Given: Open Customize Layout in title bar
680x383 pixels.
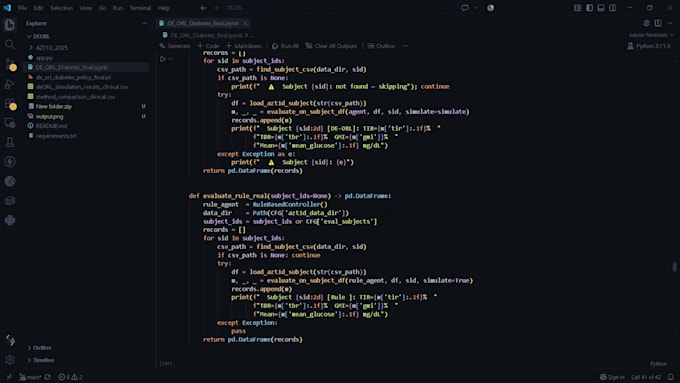Looking at the screenshot, I should pos(578,8).
